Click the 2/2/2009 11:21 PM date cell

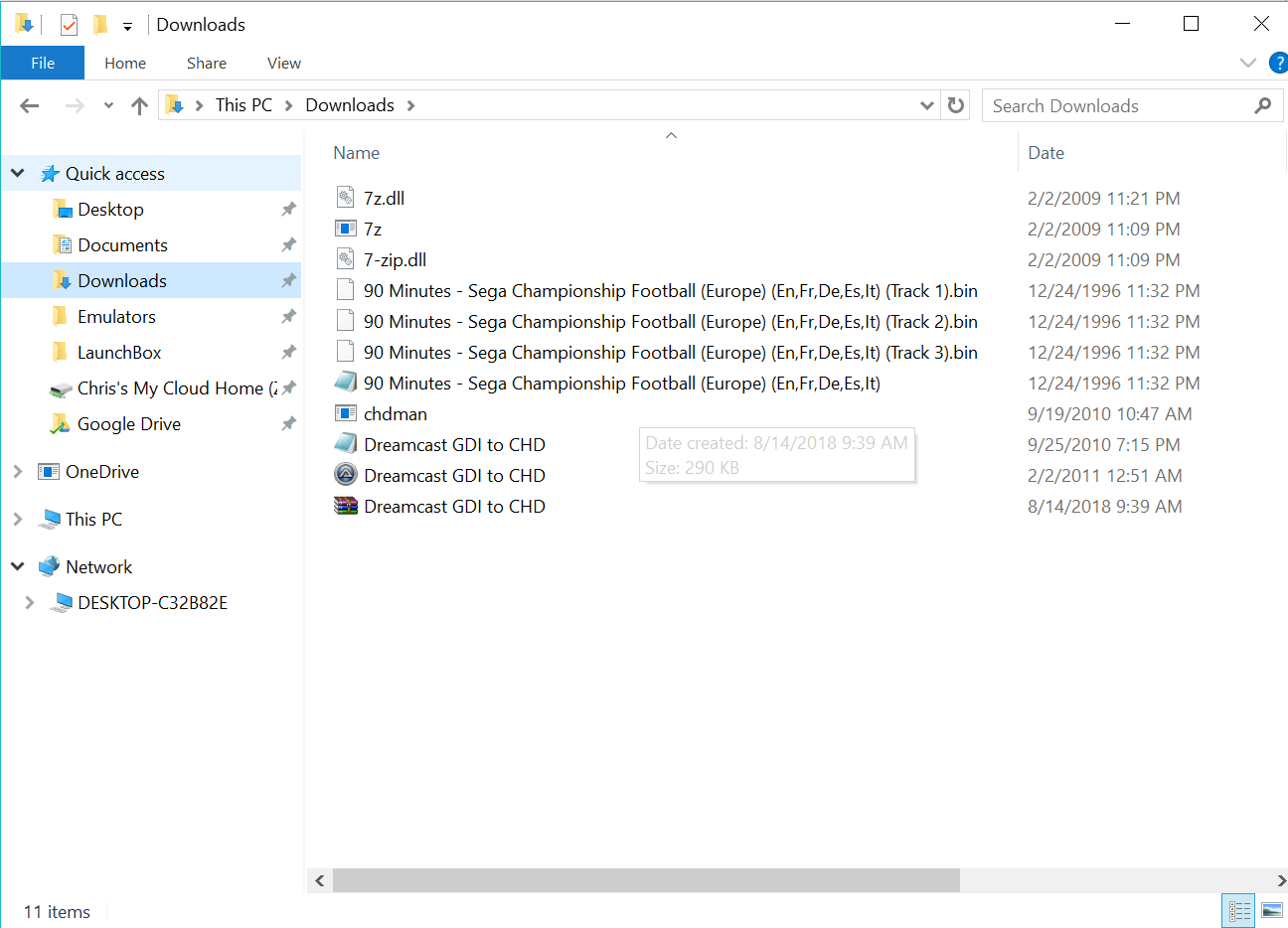tap(1104, 199)
